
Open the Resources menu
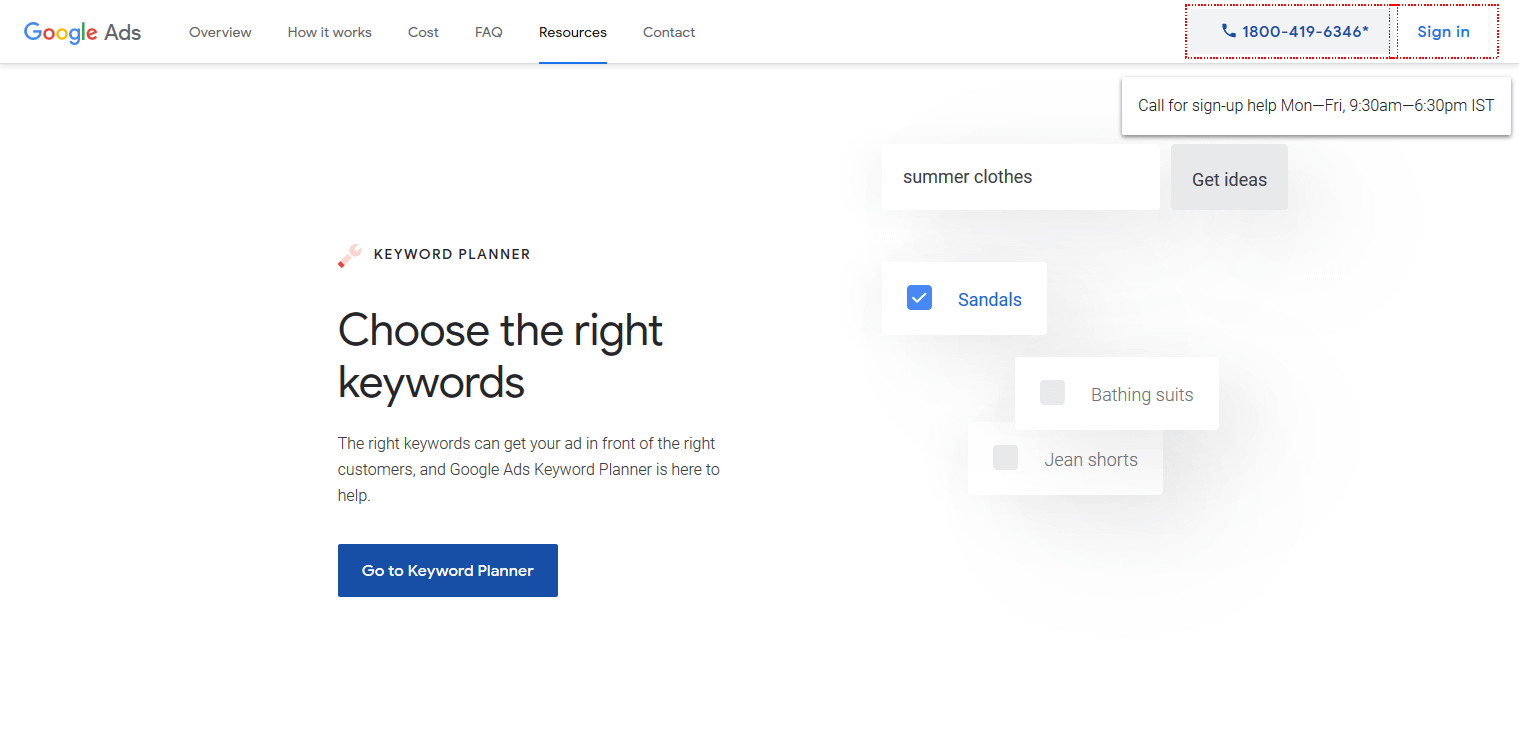(572, 32)
